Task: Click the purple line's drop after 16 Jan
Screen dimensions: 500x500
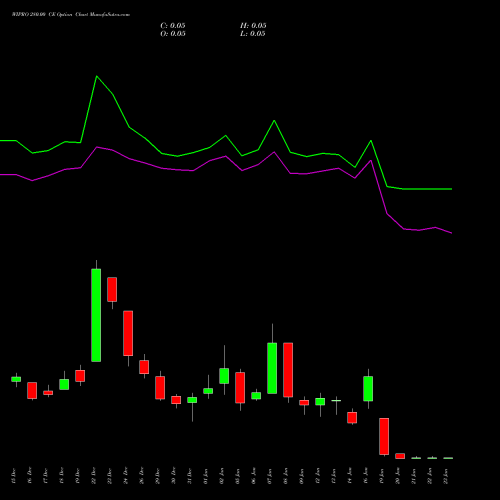Action: click(379, 187)
